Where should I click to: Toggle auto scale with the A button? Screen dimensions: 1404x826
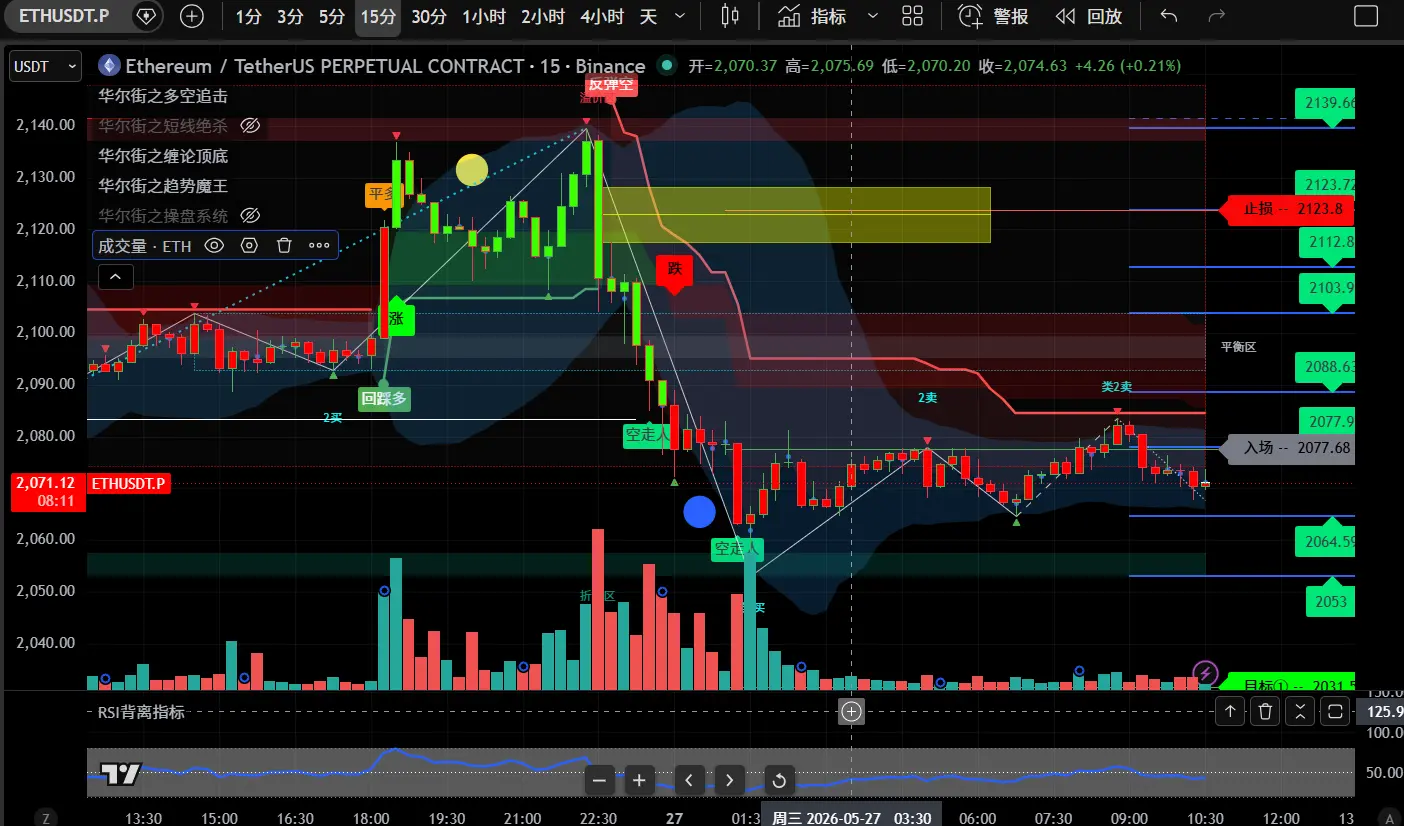click(x=1390, y=817)
